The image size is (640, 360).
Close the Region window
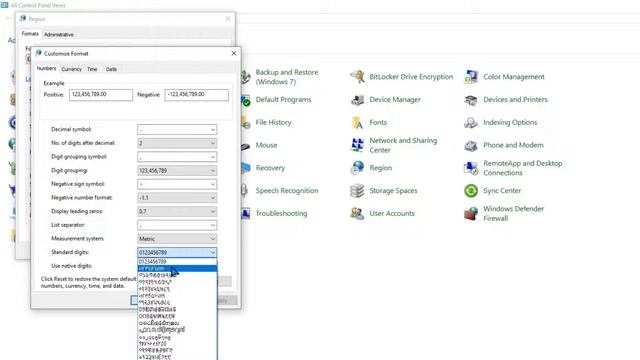pyautogui.click(x=228, y=19)
